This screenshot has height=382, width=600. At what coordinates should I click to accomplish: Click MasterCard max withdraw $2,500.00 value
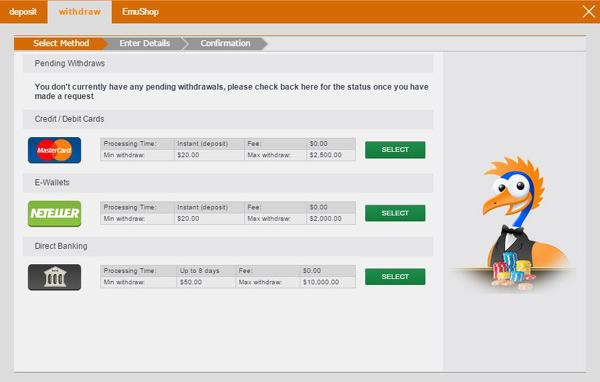click(x=325, y=155)
